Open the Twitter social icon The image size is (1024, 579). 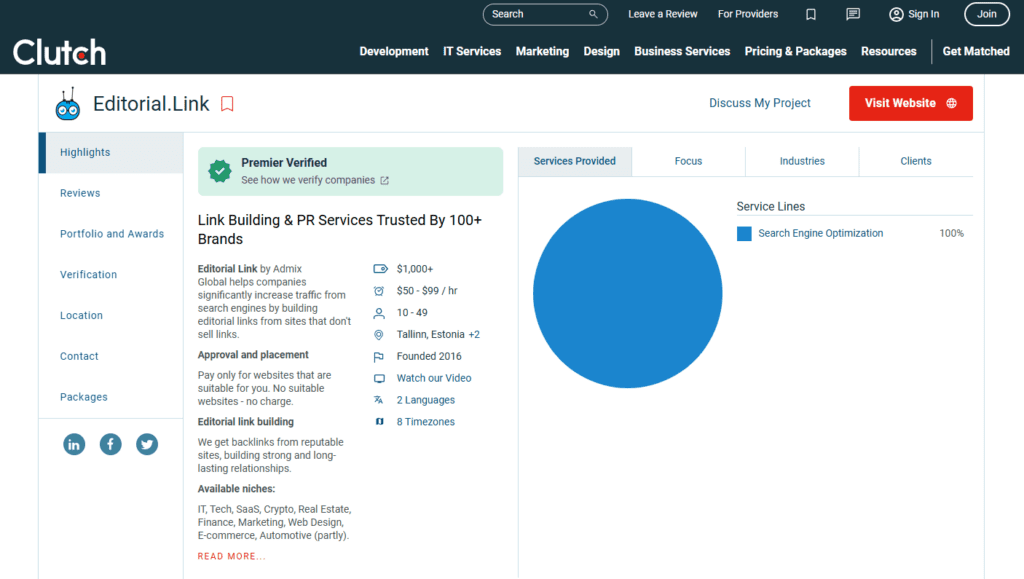click(x=147, y=445)
